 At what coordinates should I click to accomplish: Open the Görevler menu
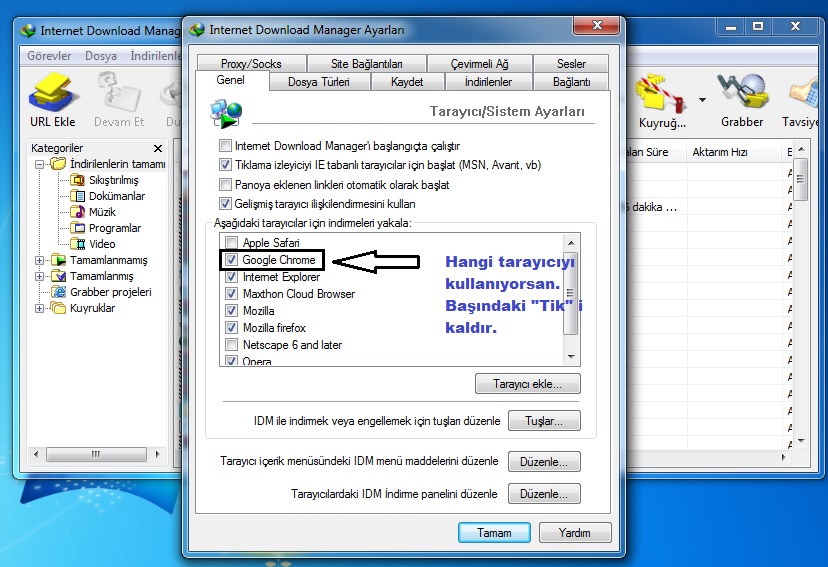point(49,55)
